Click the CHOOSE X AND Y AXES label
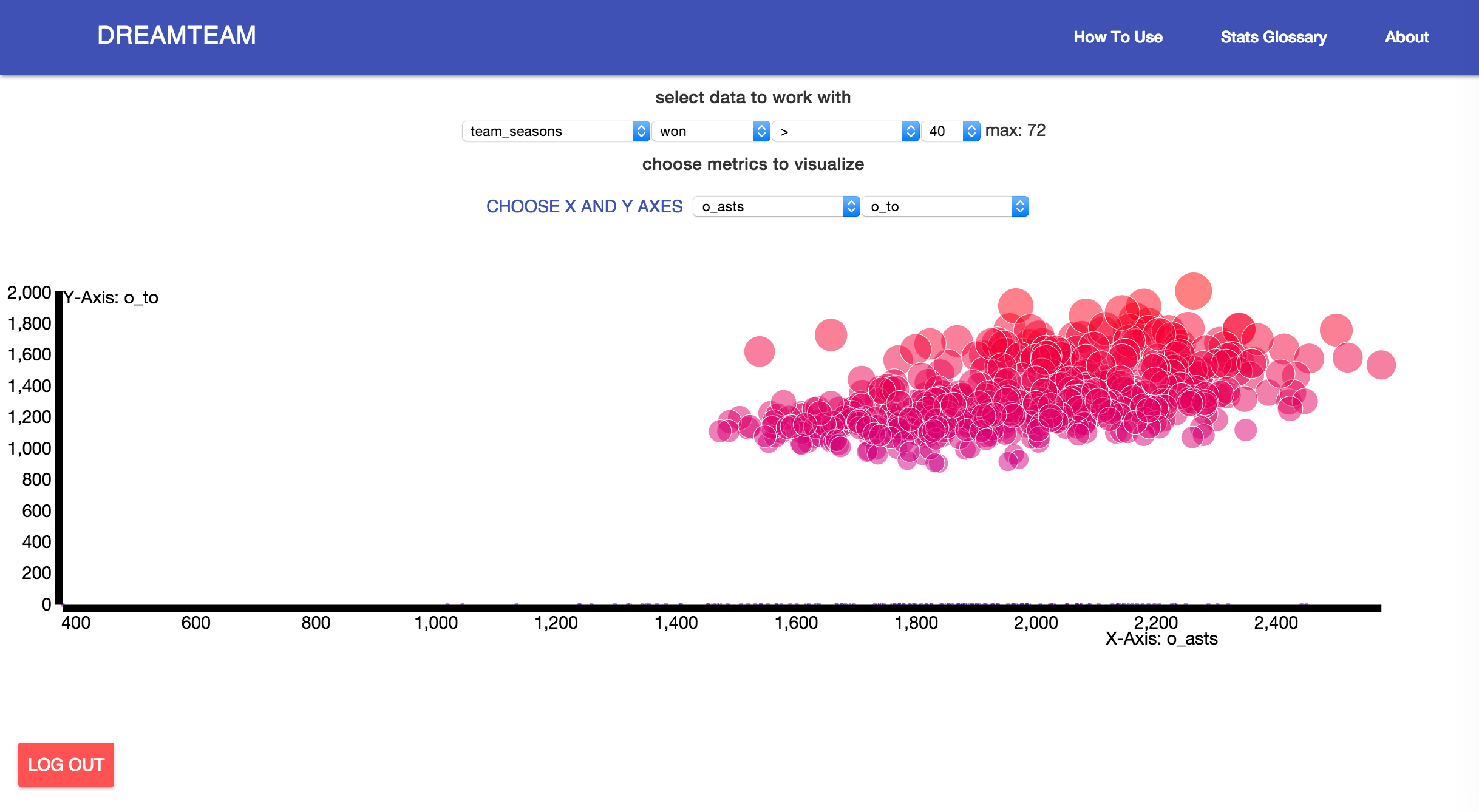Image resolution: width=1479 pixels, height=812 pixels. (584, 206)
